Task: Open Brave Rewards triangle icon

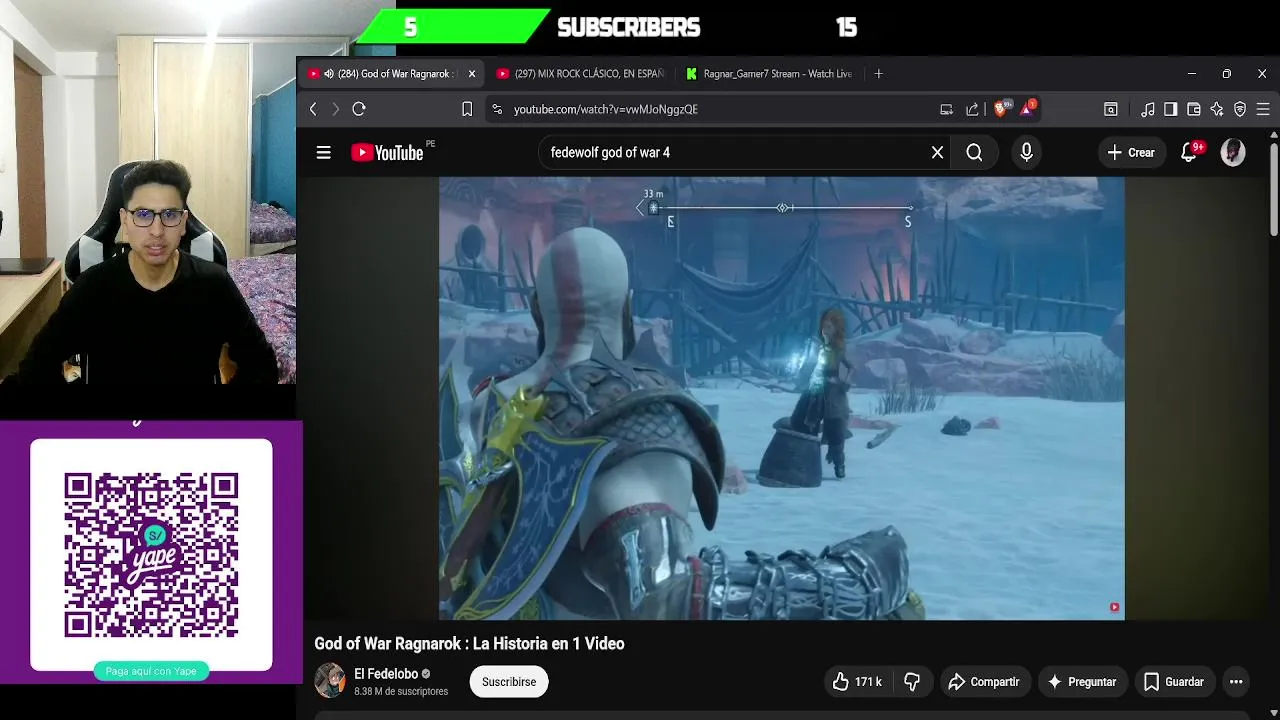Action: point(1027,108)
